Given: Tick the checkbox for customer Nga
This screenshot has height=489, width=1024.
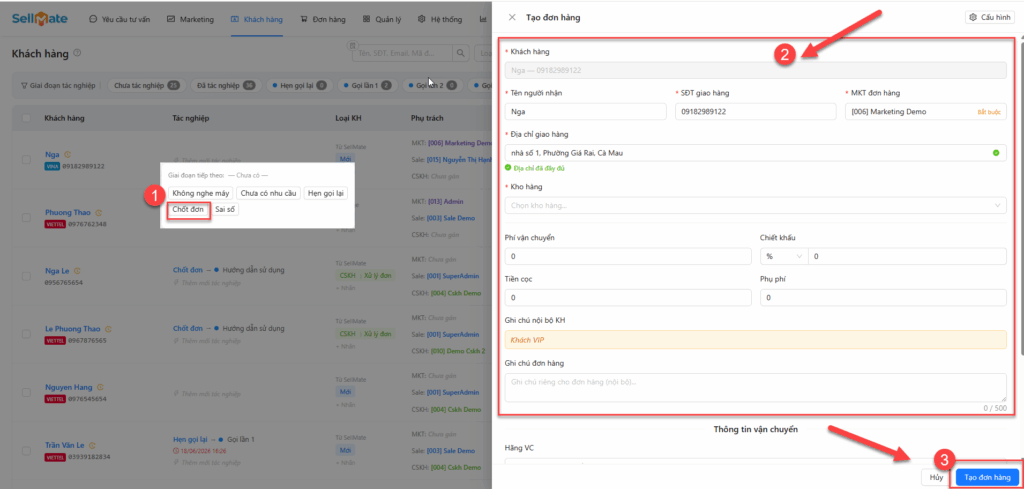Looking at the screenshot, I should [27, 159].
